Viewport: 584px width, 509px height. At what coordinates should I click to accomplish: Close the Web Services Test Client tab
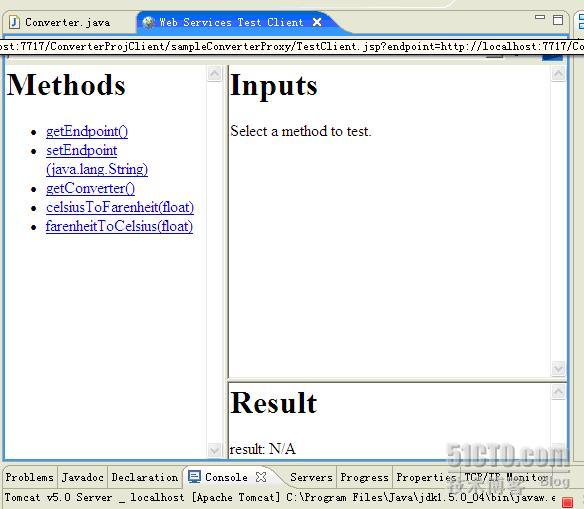[317, 22]
